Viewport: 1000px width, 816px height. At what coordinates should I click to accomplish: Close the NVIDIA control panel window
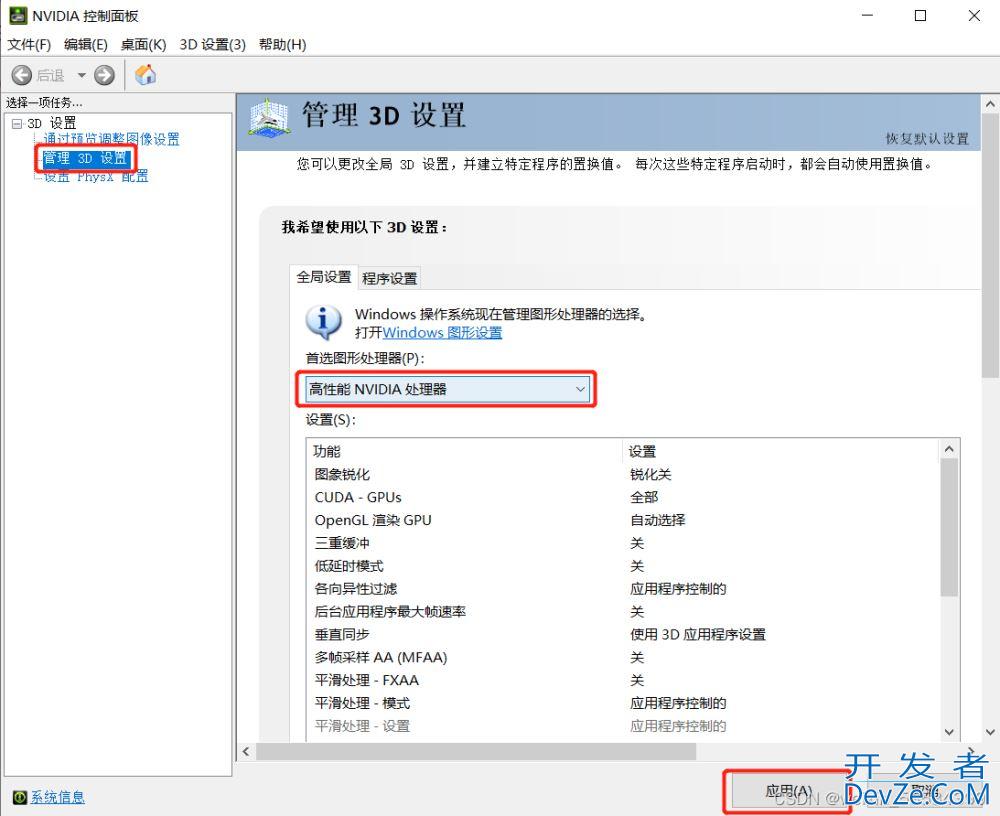(974, 15)
